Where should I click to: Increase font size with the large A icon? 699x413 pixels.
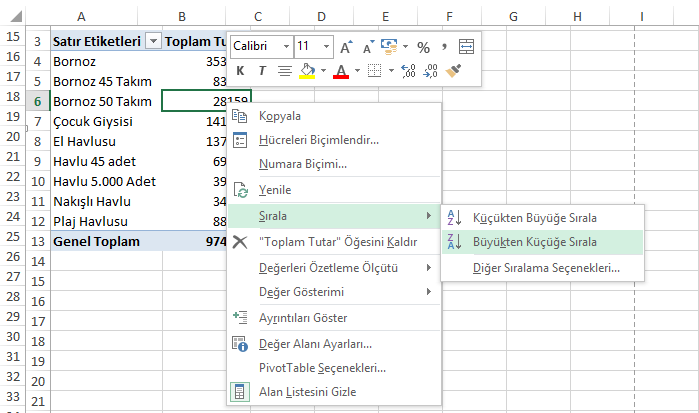pos(346,47)
